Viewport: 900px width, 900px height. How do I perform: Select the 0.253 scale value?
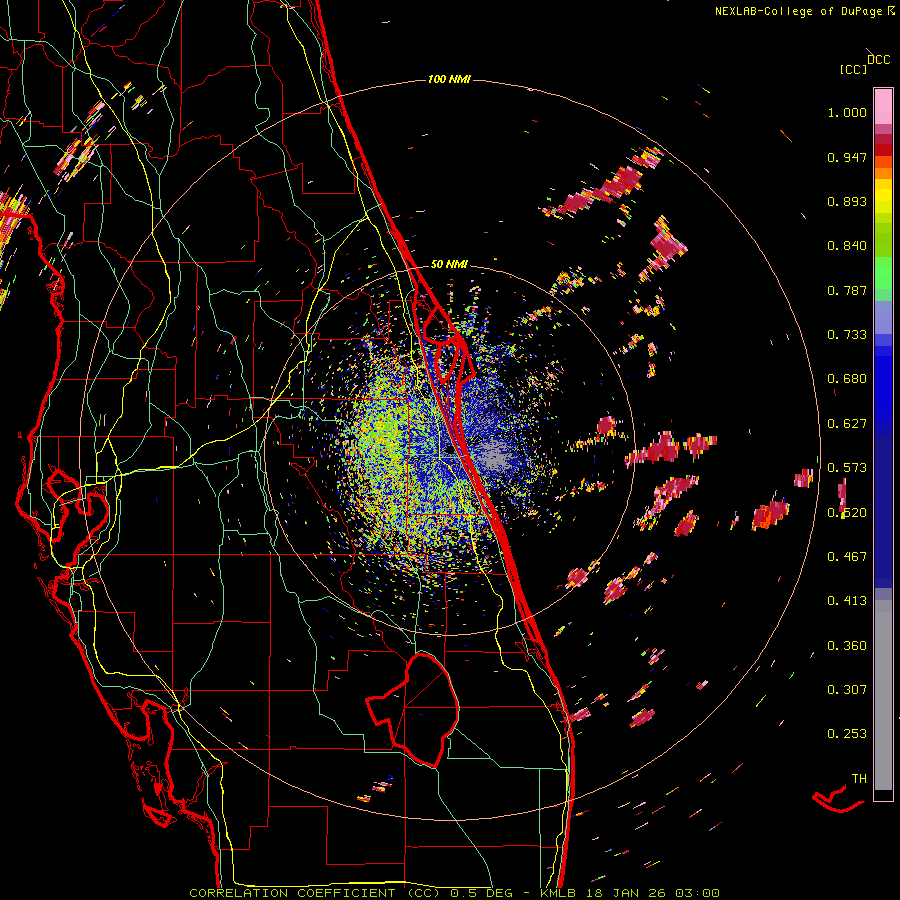[847, 734]
